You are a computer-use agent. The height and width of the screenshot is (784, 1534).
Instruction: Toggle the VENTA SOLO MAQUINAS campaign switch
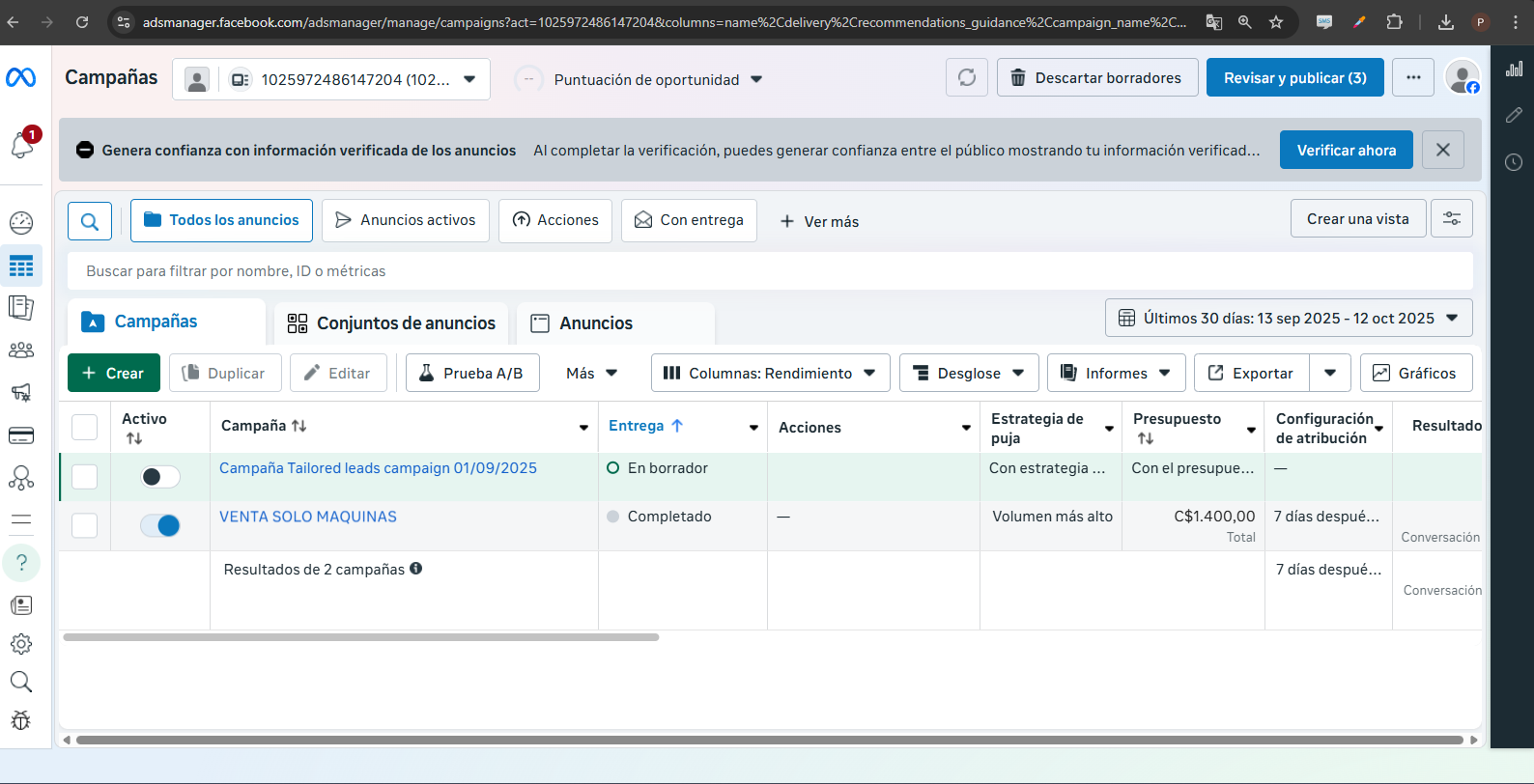tap(160, 525)
